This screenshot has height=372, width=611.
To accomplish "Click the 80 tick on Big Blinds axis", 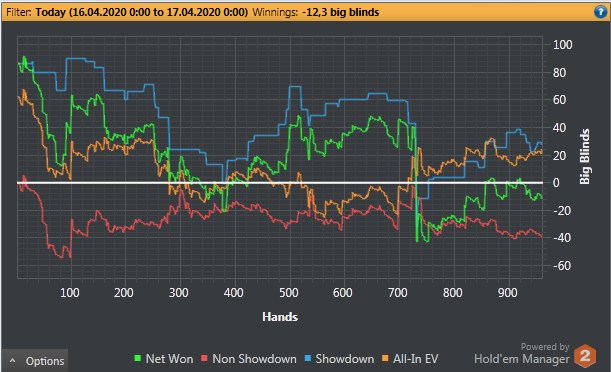I will [x=560, y=72].
